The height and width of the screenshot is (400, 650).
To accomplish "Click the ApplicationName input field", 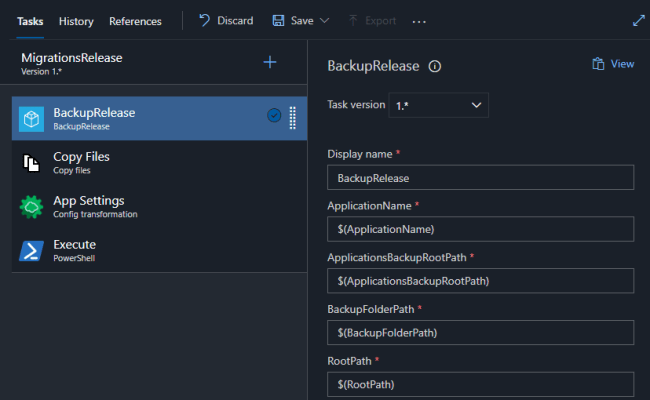I will pyautogui.click(x=480, y=229).
